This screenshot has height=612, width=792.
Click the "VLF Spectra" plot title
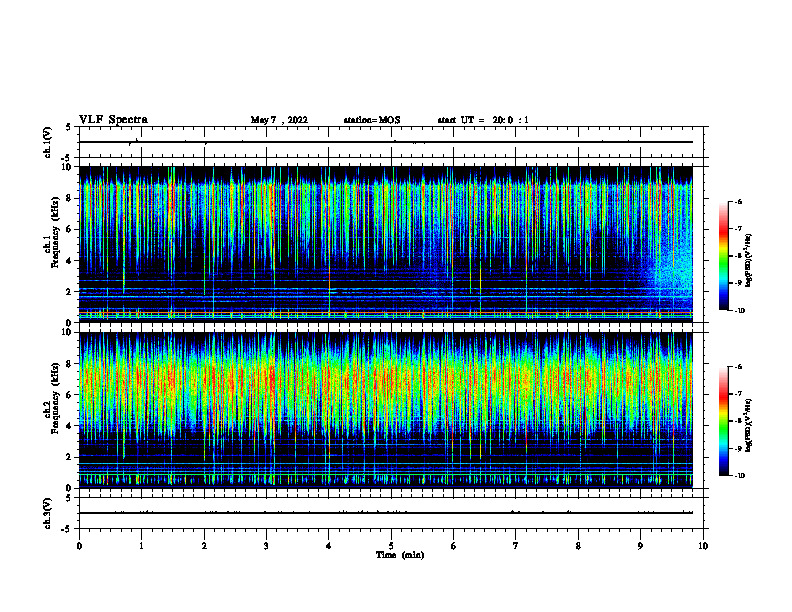pyautogui.click(x=113, y=120)
